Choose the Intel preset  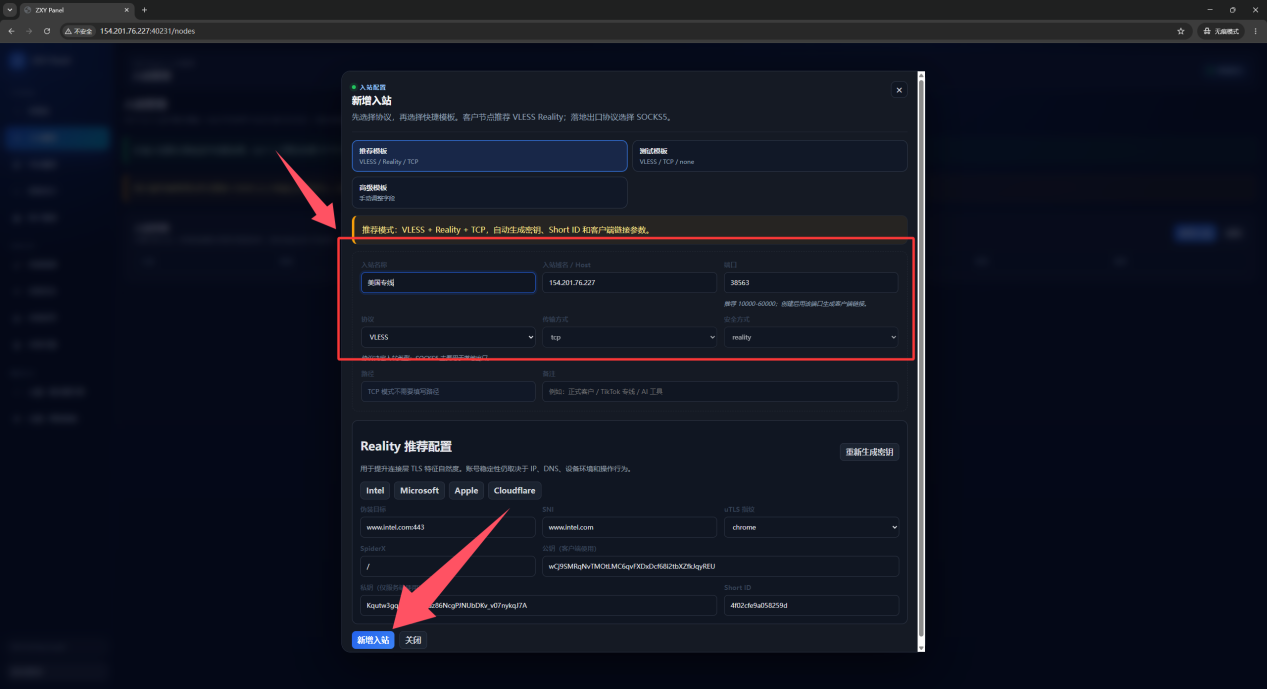[x=375, y=491]
